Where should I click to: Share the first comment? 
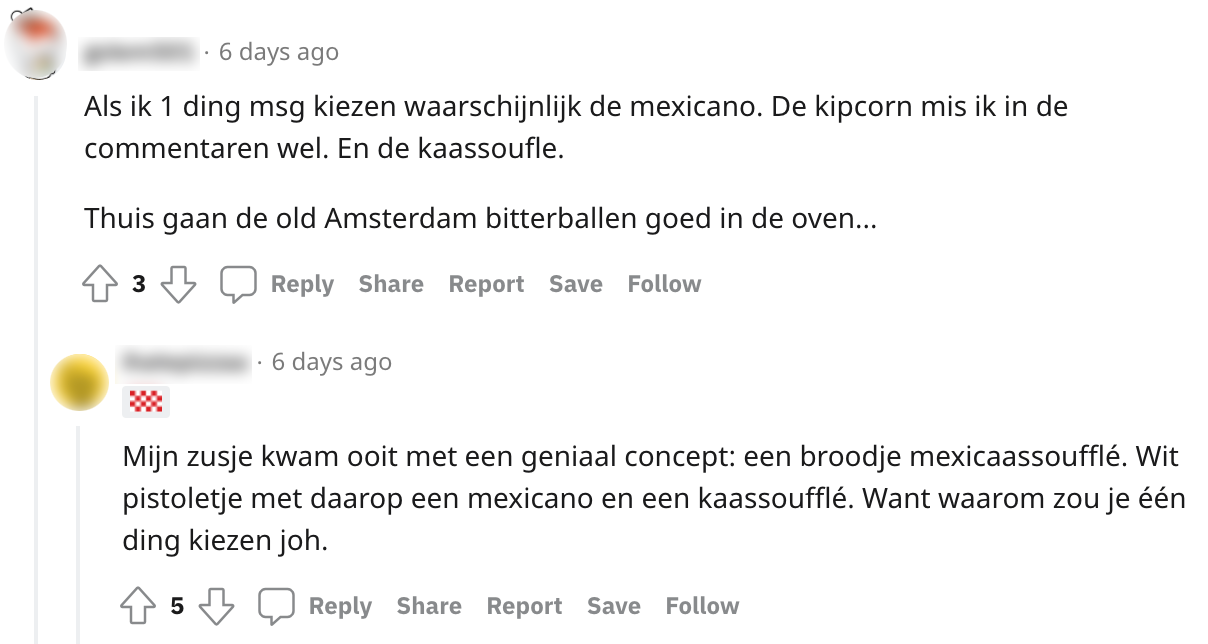coord(391,285)
